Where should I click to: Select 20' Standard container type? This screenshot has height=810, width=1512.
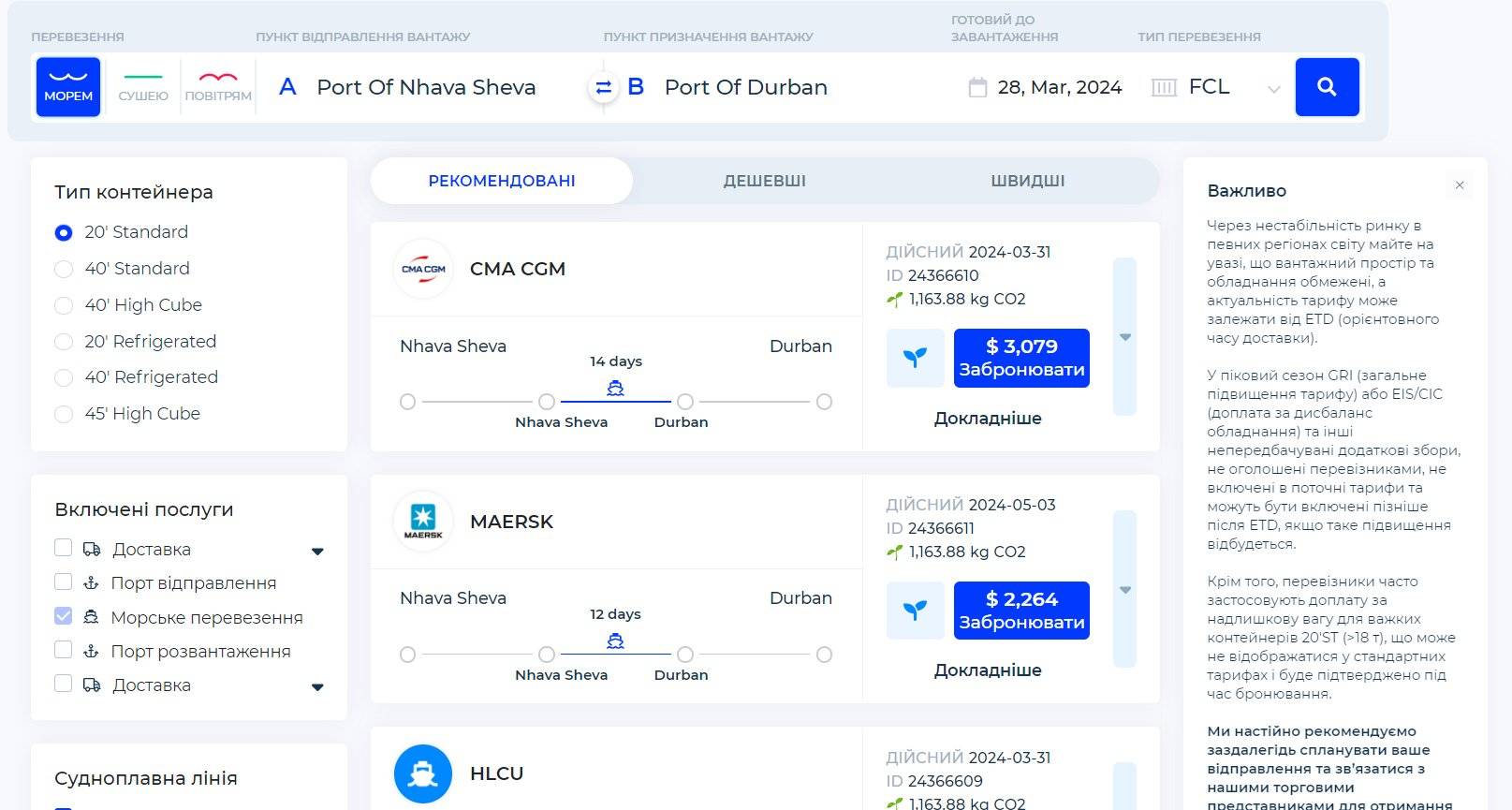point(64,232)
